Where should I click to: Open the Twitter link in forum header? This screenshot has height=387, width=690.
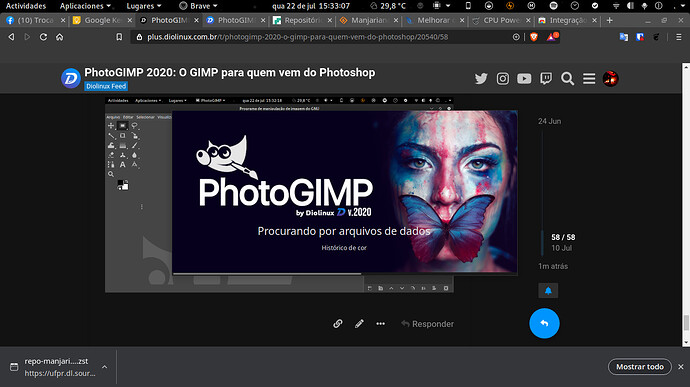tap(481, 78)
